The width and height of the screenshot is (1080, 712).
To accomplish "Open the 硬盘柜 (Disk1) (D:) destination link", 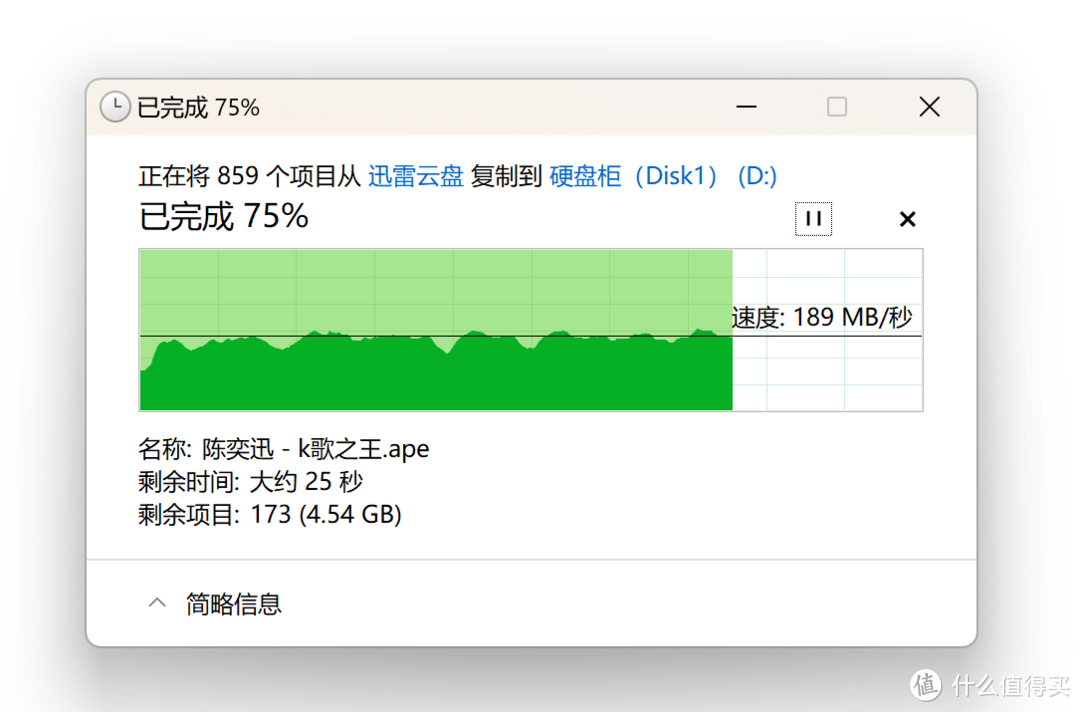I will point(663,177).
